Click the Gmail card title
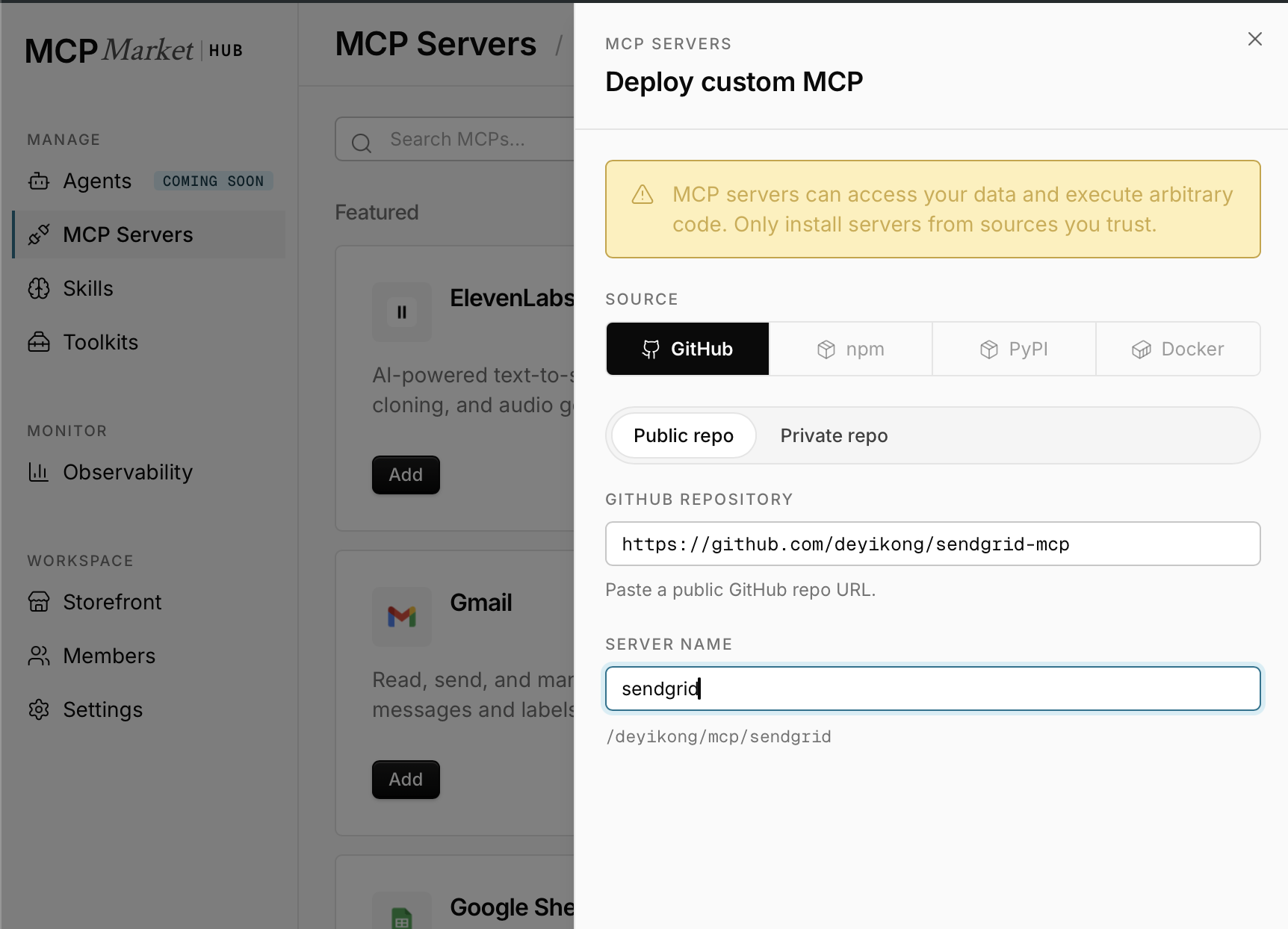 pos(481,603)
